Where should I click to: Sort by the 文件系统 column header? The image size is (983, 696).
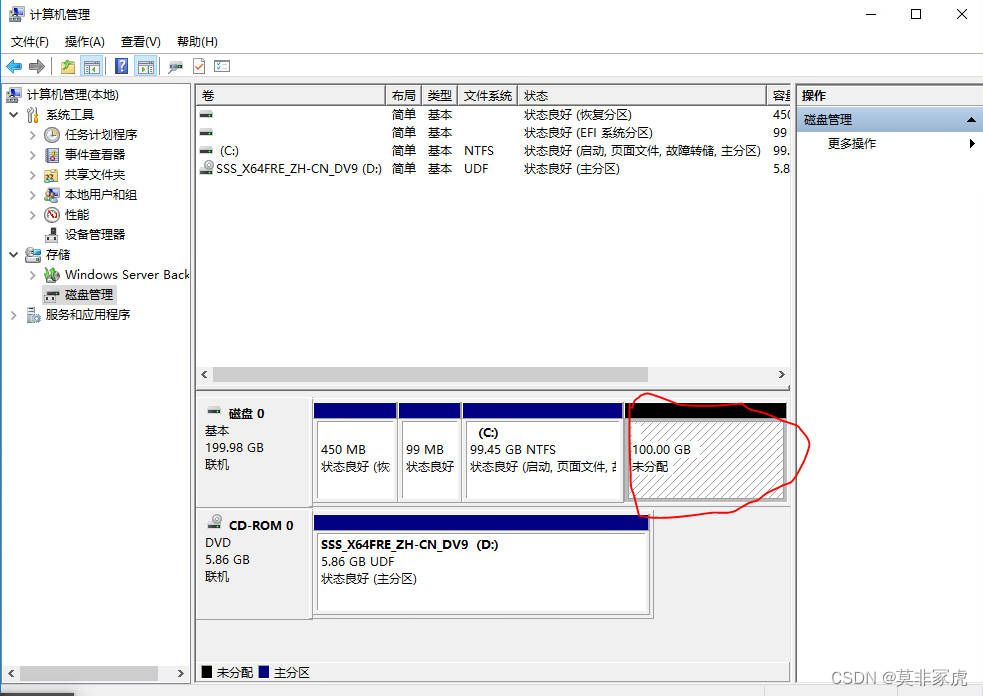point(488,95)
